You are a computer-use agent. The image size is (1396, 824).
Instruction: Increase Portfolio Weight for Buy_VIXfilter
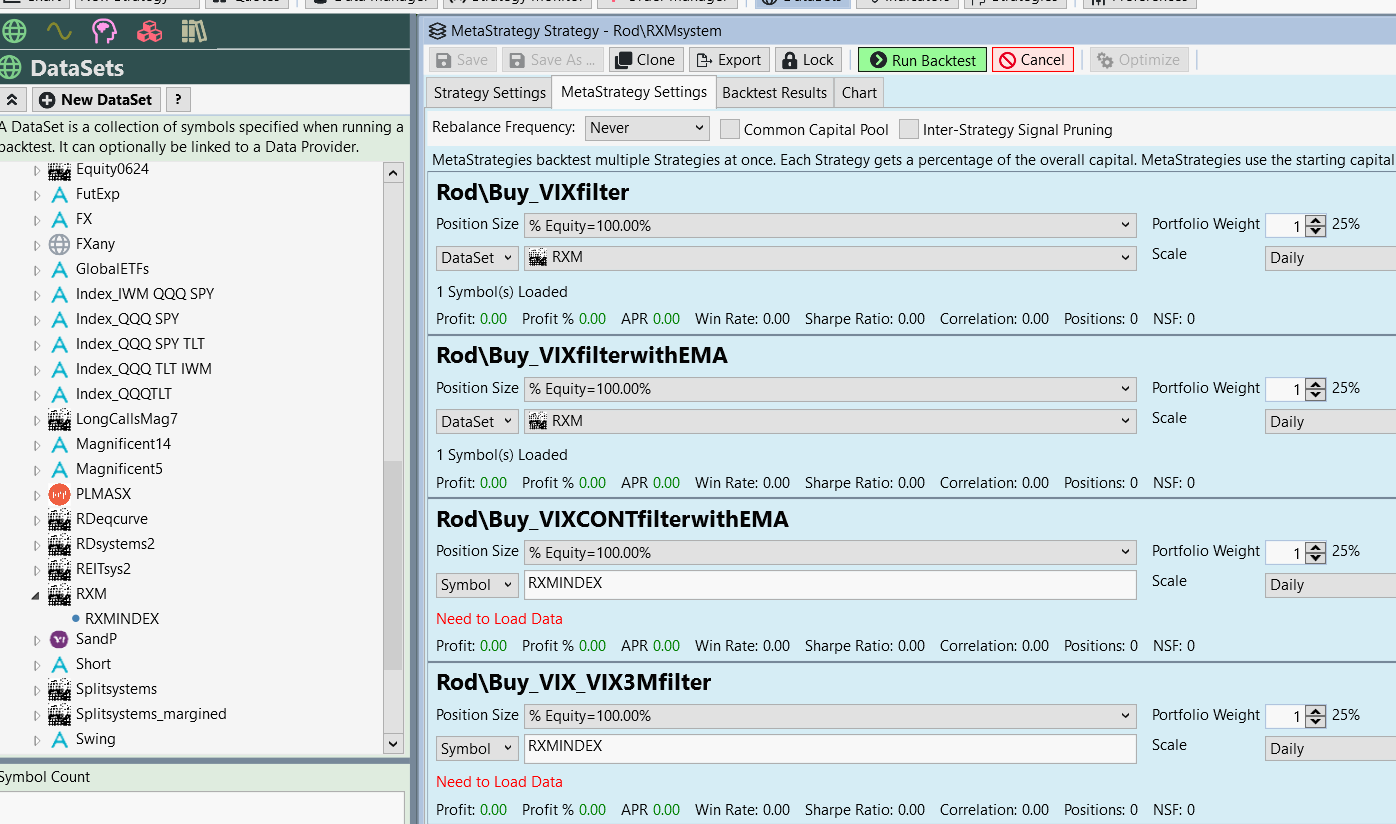click(x=1316, y=220)
